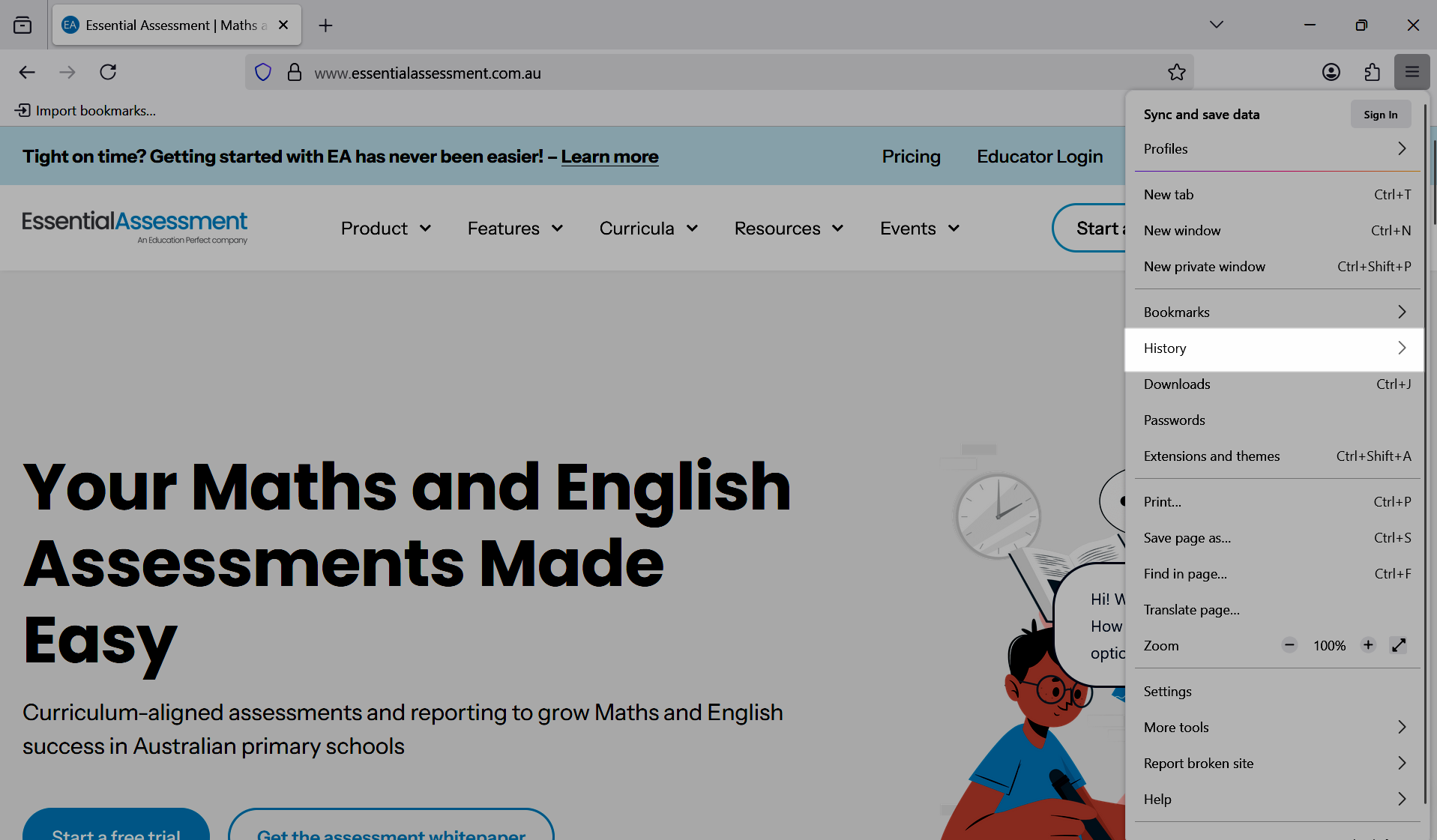This screenshot has width=1437, height=840.
Task: Expand the Product navigation dropdown
Action: click(386, 229)
